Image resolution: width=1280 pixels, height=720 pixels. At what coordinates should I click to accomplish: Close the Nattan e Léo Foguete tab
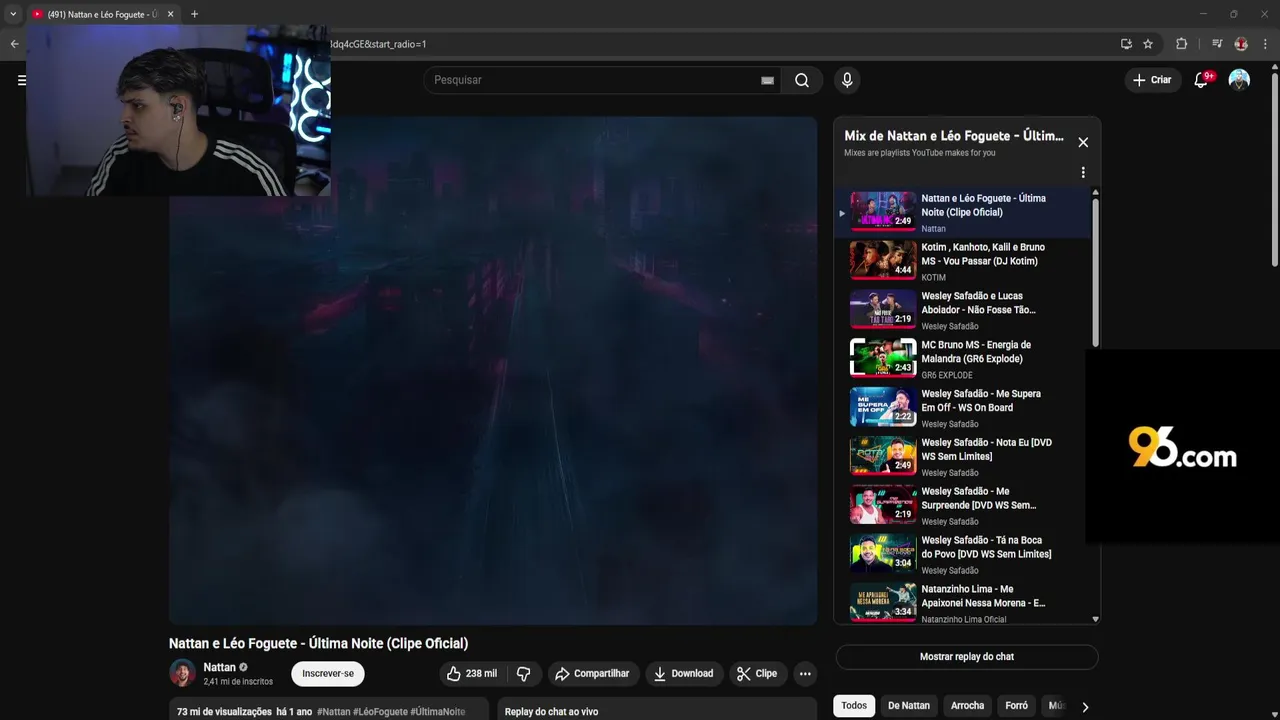click(171, 14)
